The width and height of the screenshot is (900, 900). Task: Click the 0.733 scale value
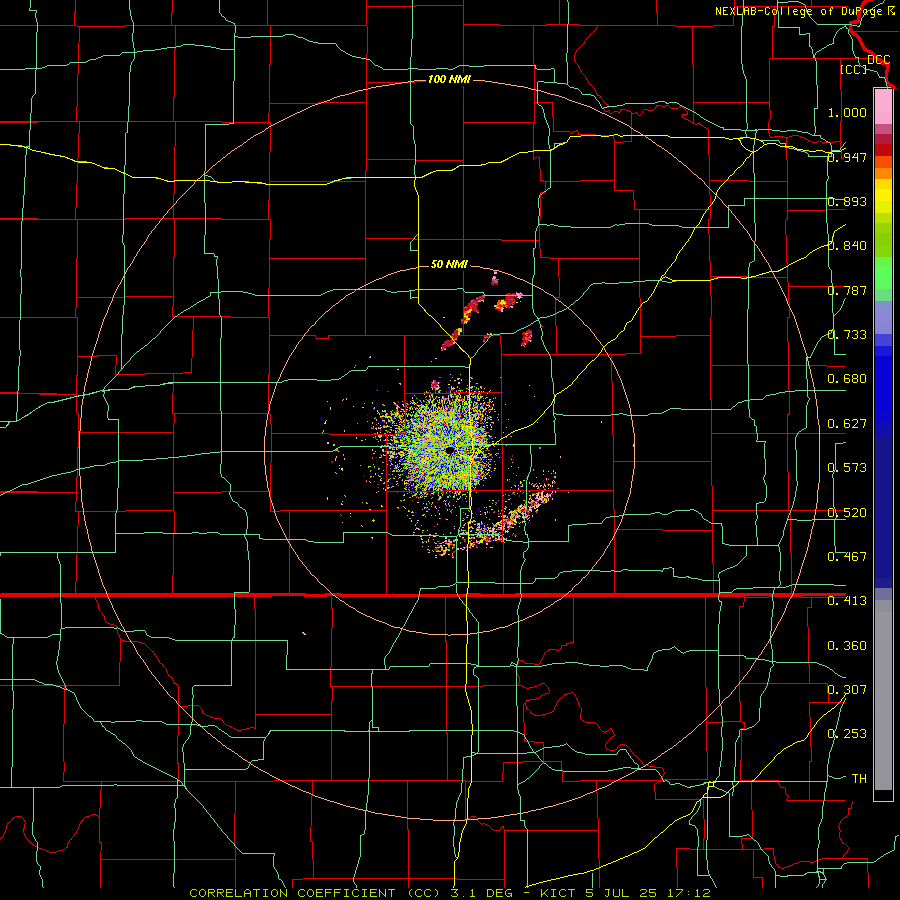click(x=847, y=335)
